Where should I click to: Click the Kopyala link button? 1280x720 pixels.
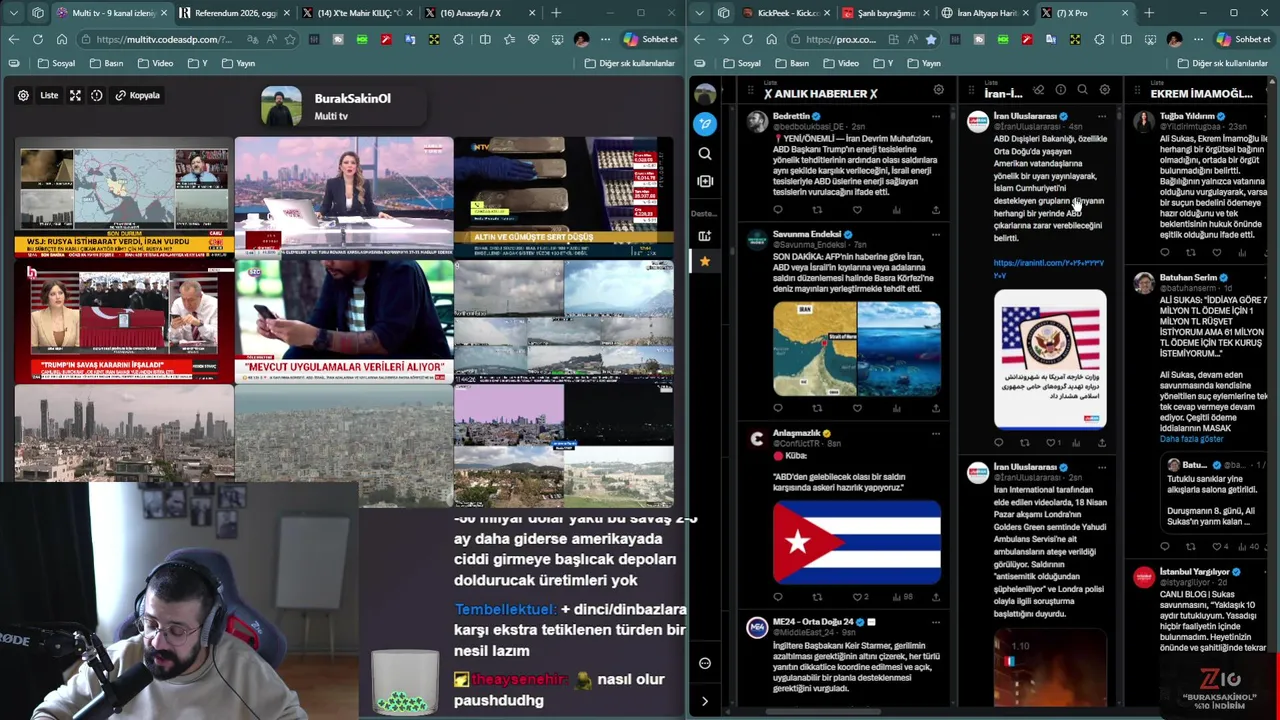click(x=137, y=95)
